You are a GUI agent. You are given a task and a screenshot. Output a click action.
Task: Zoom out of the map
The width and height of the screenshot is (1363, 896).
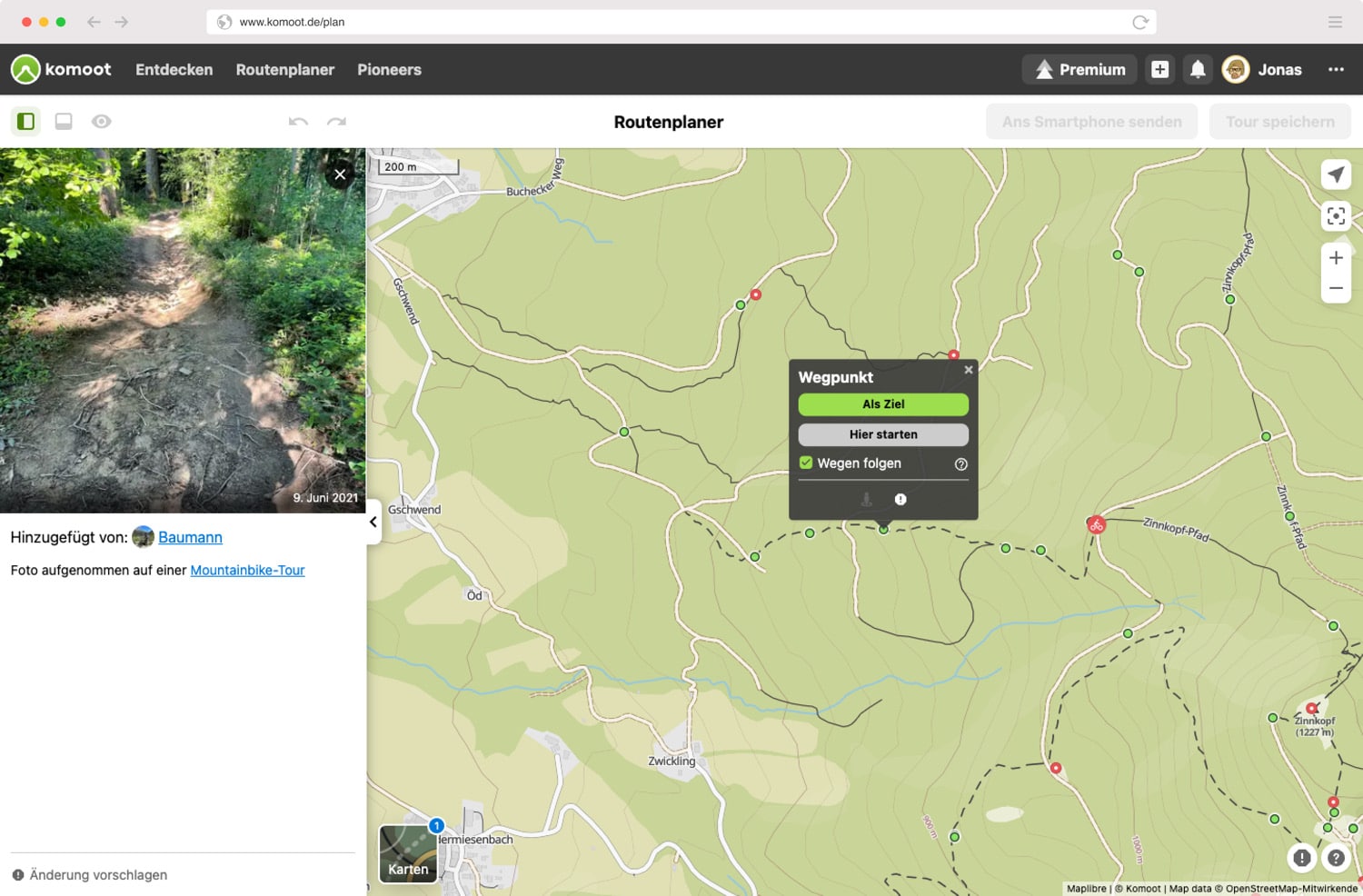(1335, 288)
